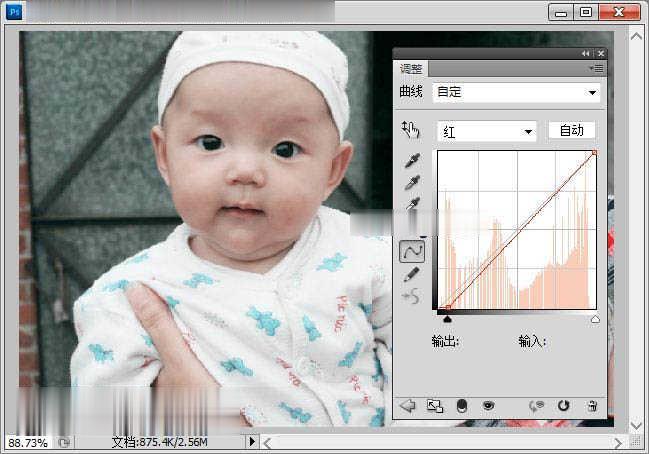
Task: Click horizontal scrollbar right arrow
Action: pos(618,443)
